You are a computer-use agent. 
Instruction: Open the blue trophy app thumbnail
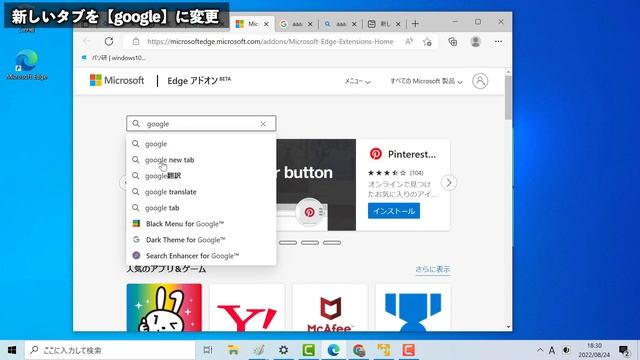[x=413, y=307]
